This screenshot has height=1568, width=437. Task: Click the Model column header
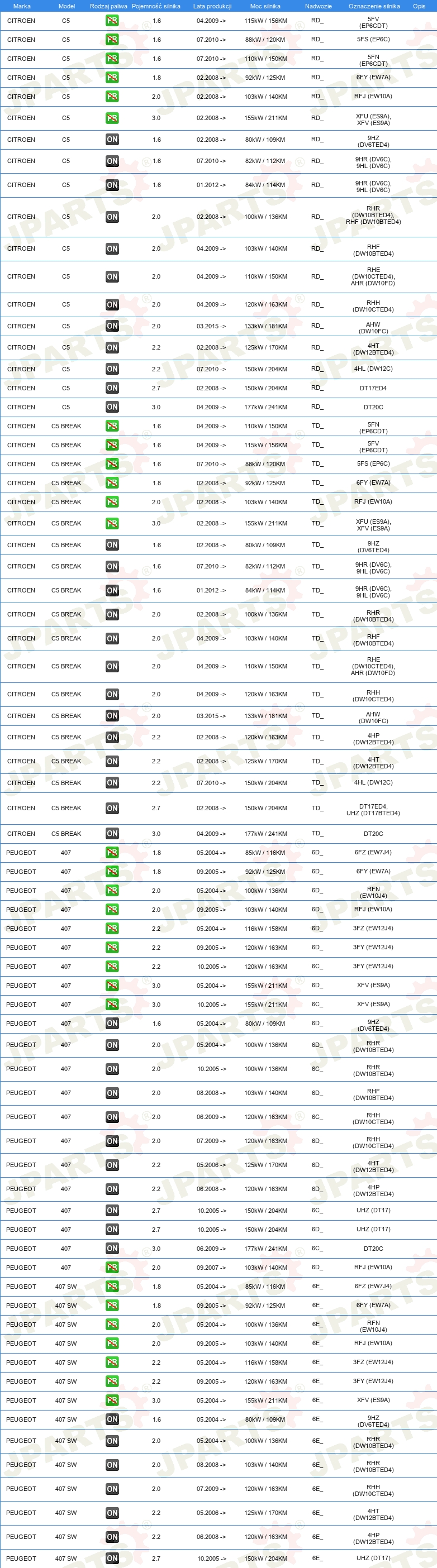66,6
